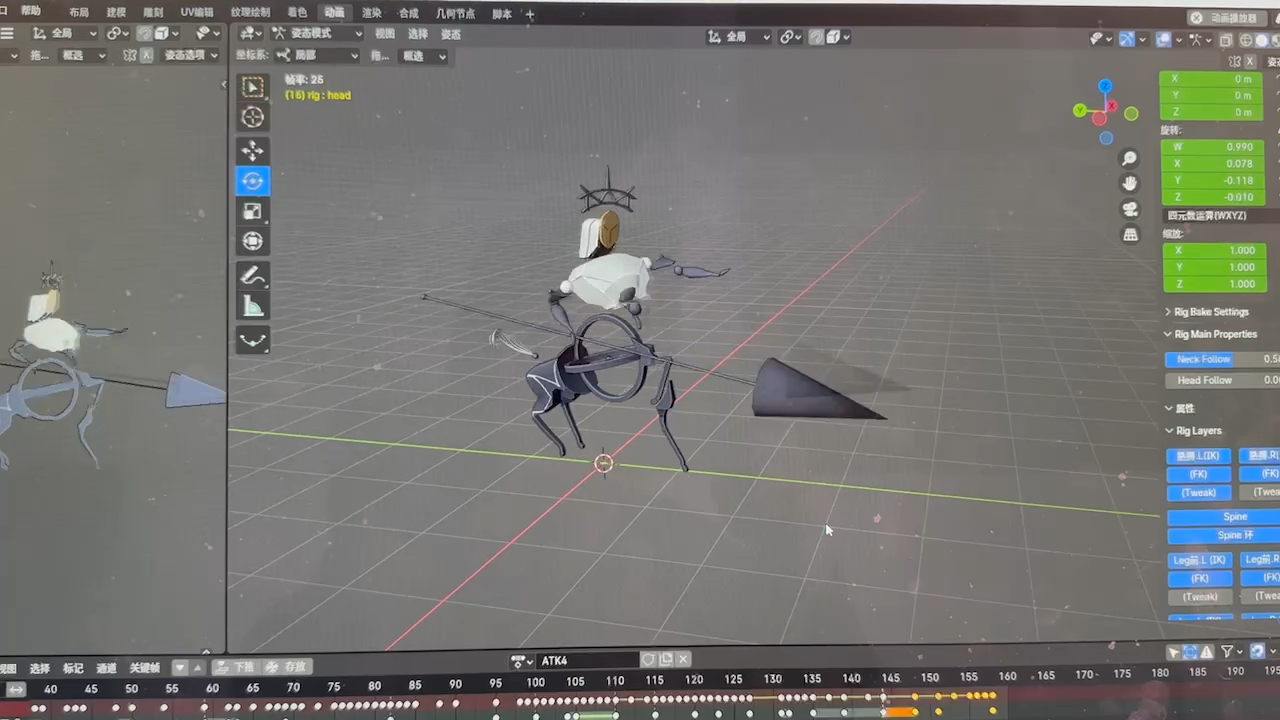Click the ATK4 action name field
Screen dimensions: 1280x720
coord(587,661)
